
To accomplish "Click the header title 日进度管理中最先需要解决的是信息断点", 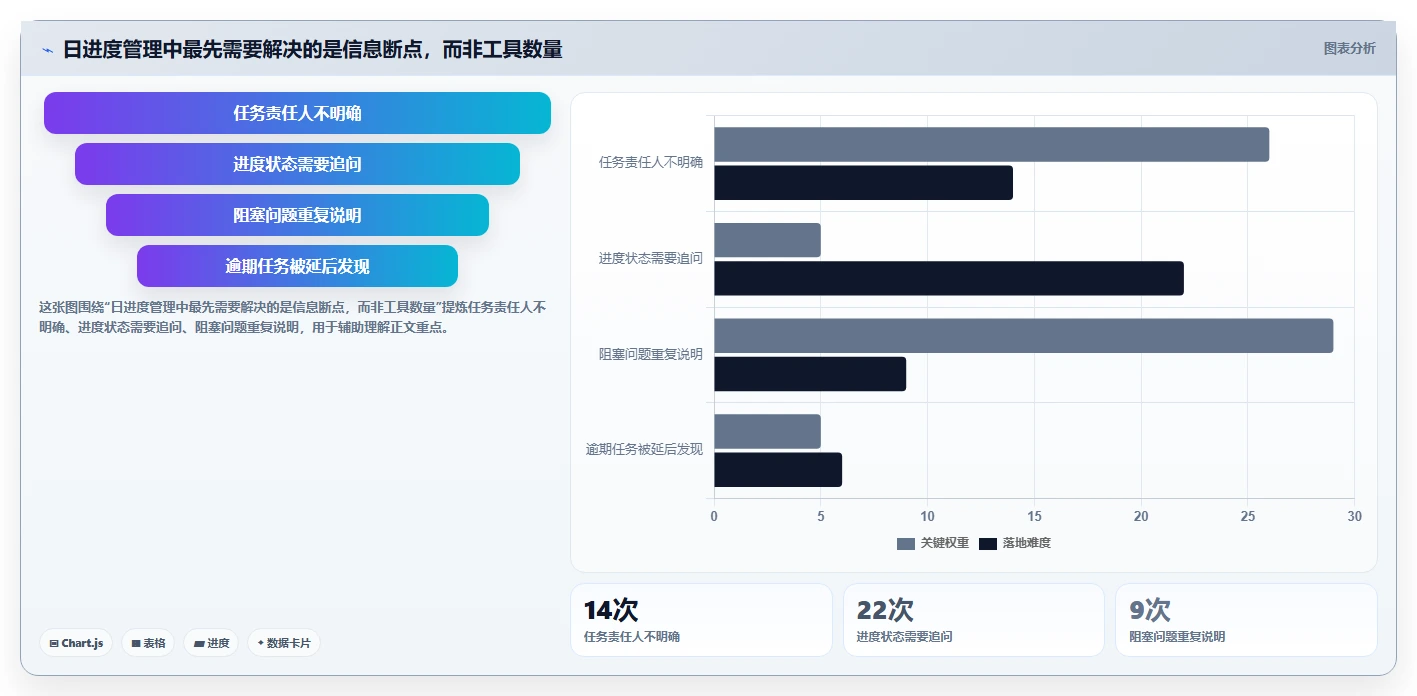I will point(313,49).
